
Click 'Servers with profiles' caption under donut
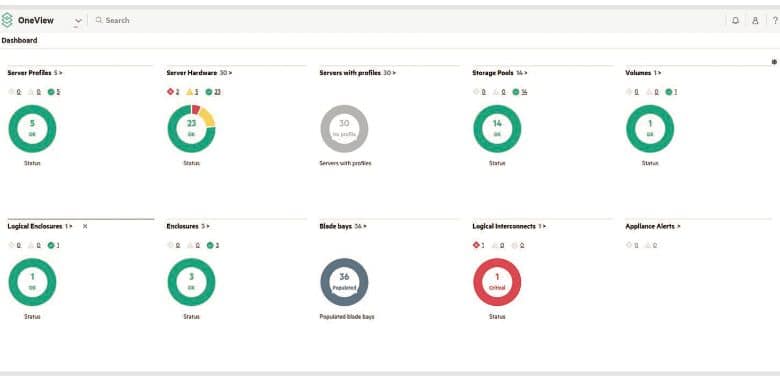point(345,163)
